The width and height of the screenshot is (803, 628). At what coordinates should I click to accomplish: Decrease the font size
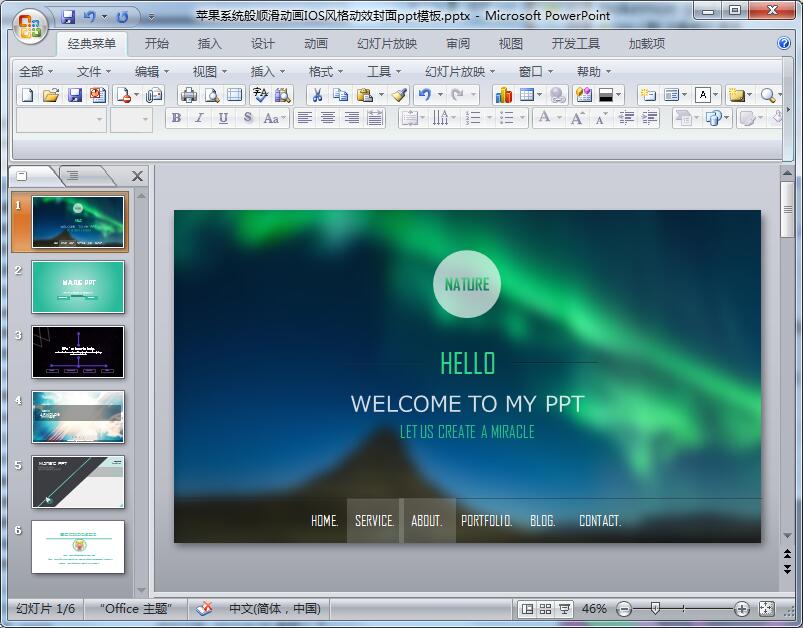[601, 118]
